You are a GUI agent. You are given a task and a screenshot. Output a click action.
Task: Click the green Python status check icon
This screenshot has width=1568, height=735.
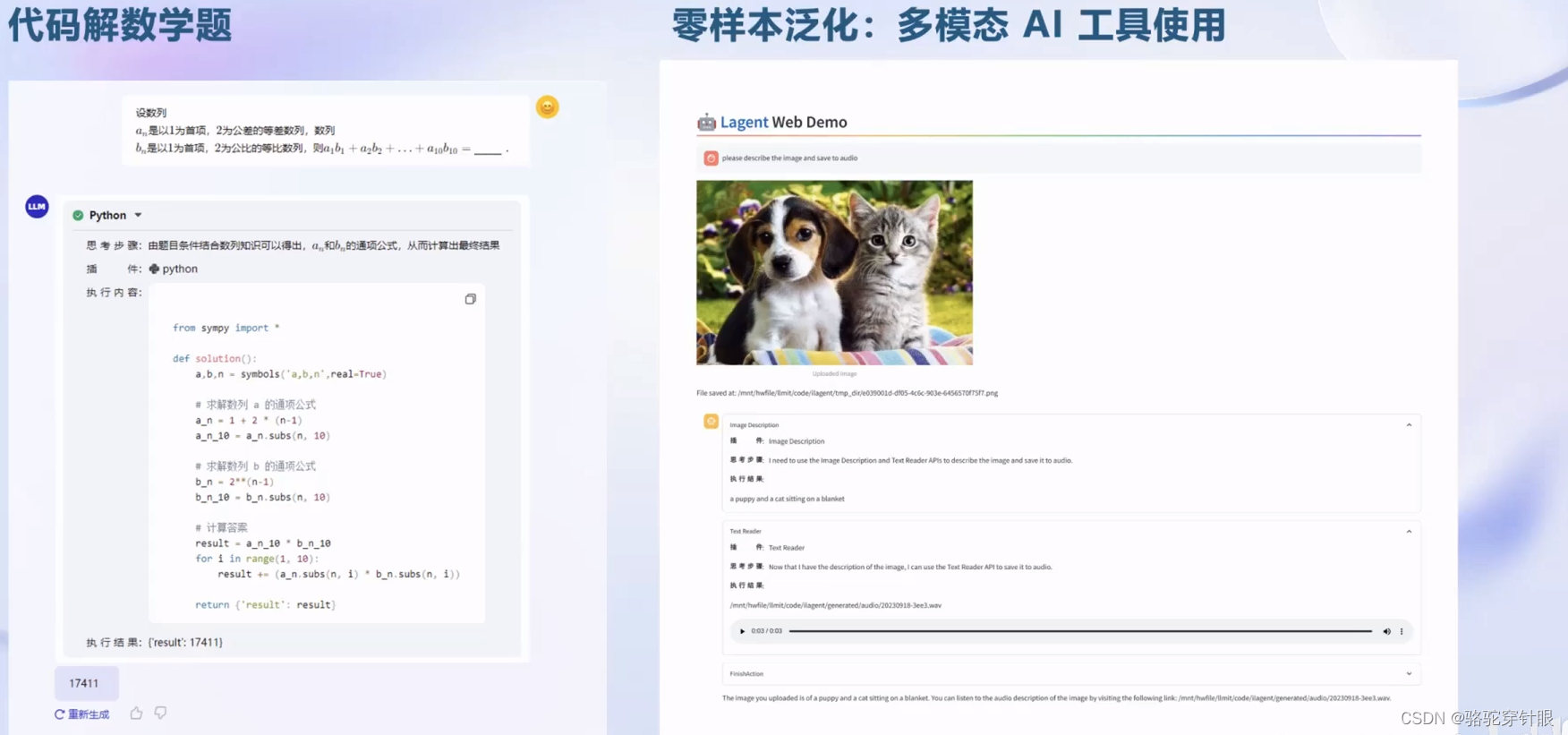coord(78,215)
